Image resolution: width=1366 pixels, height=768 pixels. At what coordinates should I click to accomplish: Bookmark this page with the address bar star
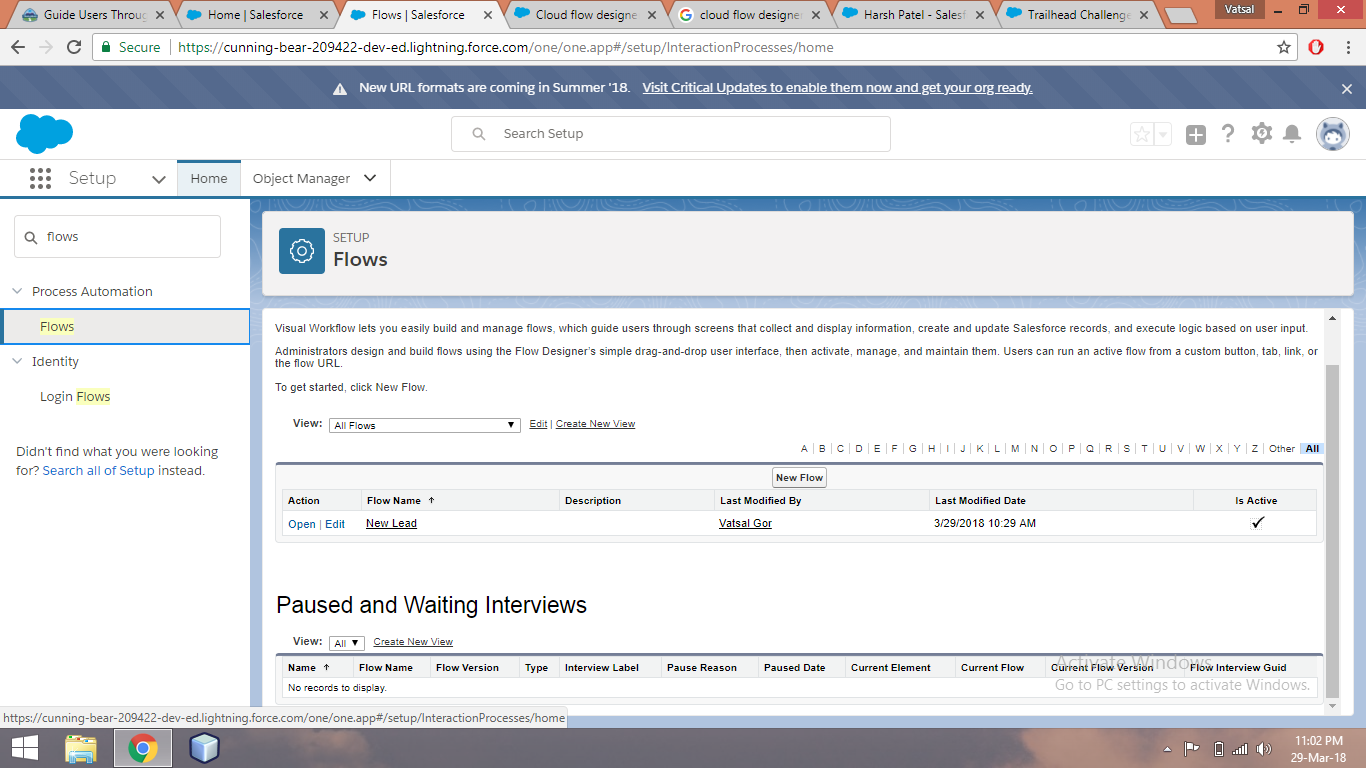pos(1284,47)
